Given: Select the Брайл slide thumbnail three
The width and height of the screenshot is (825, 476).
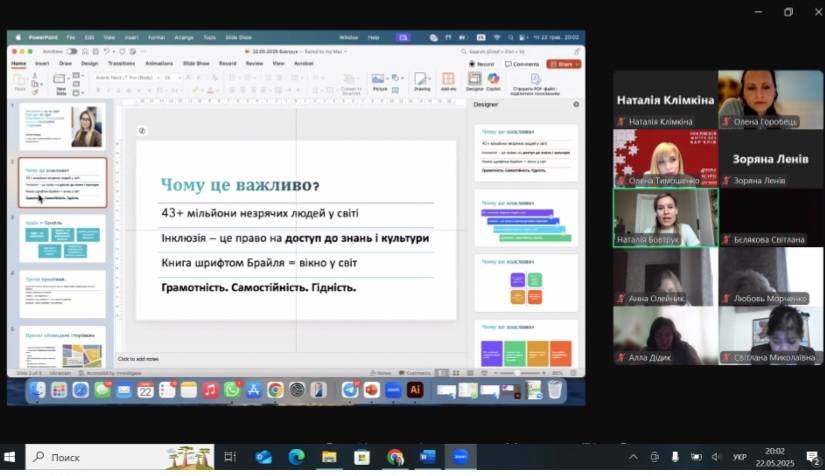Looking at the screenshot, I should point(62,238).
